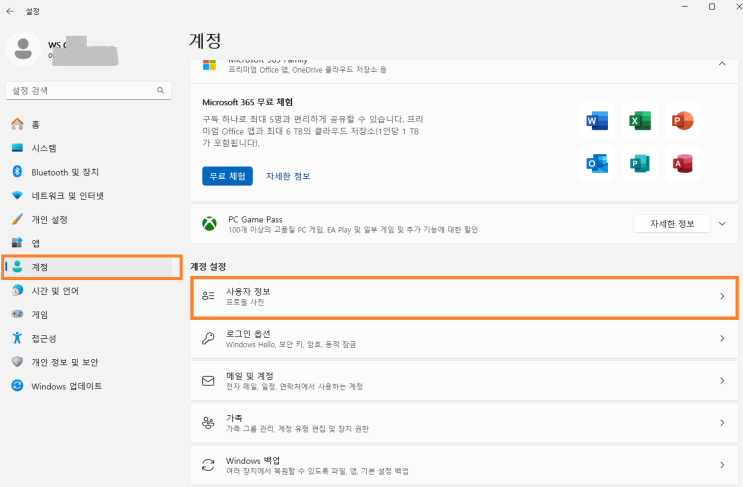Screen dimensions: 743x487
Task: Click the Bluetooth icon in sidebar
Action: point(17,171)
